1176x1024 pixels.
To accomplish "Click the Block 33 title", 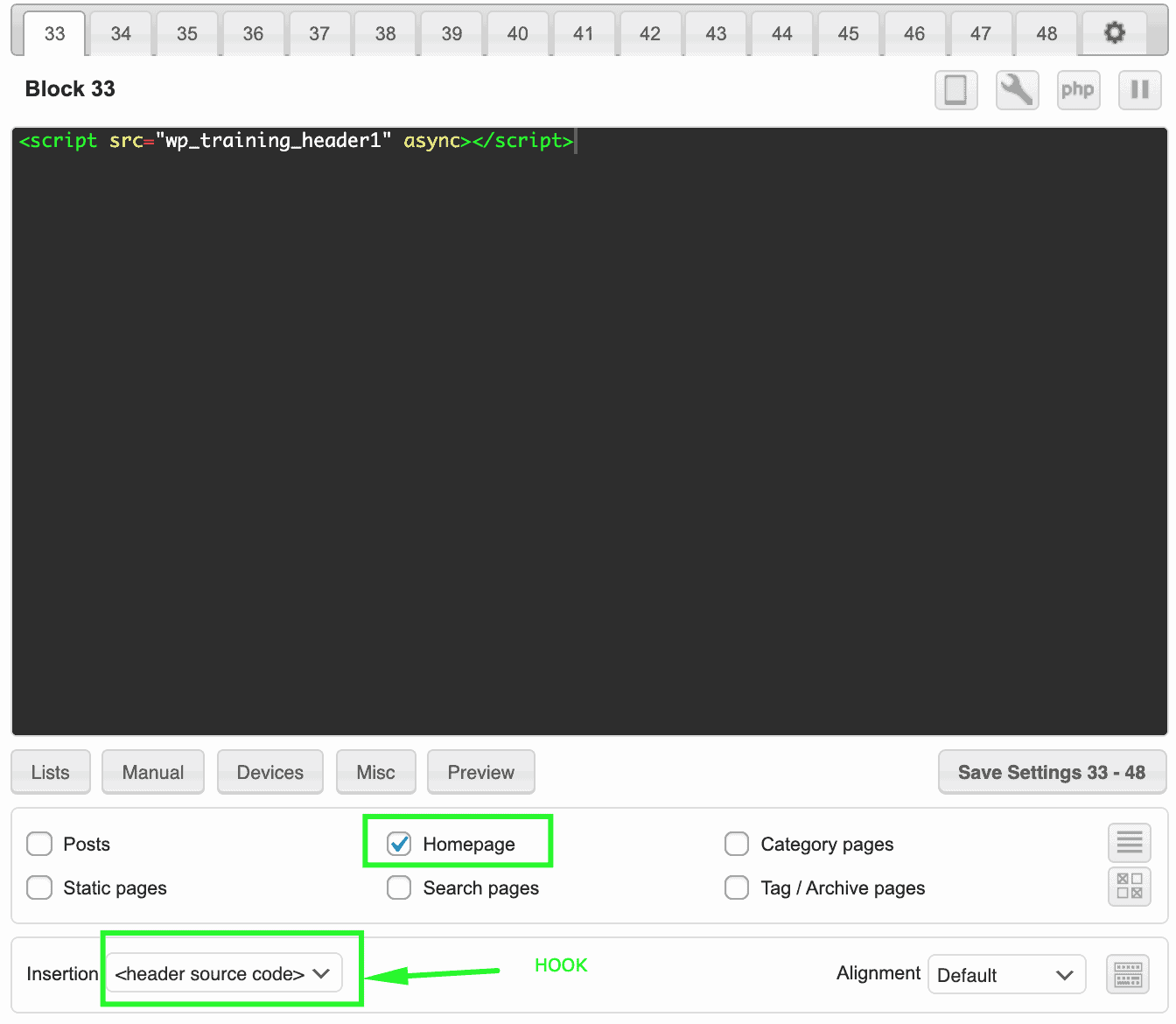I will (x=70, y=88).
